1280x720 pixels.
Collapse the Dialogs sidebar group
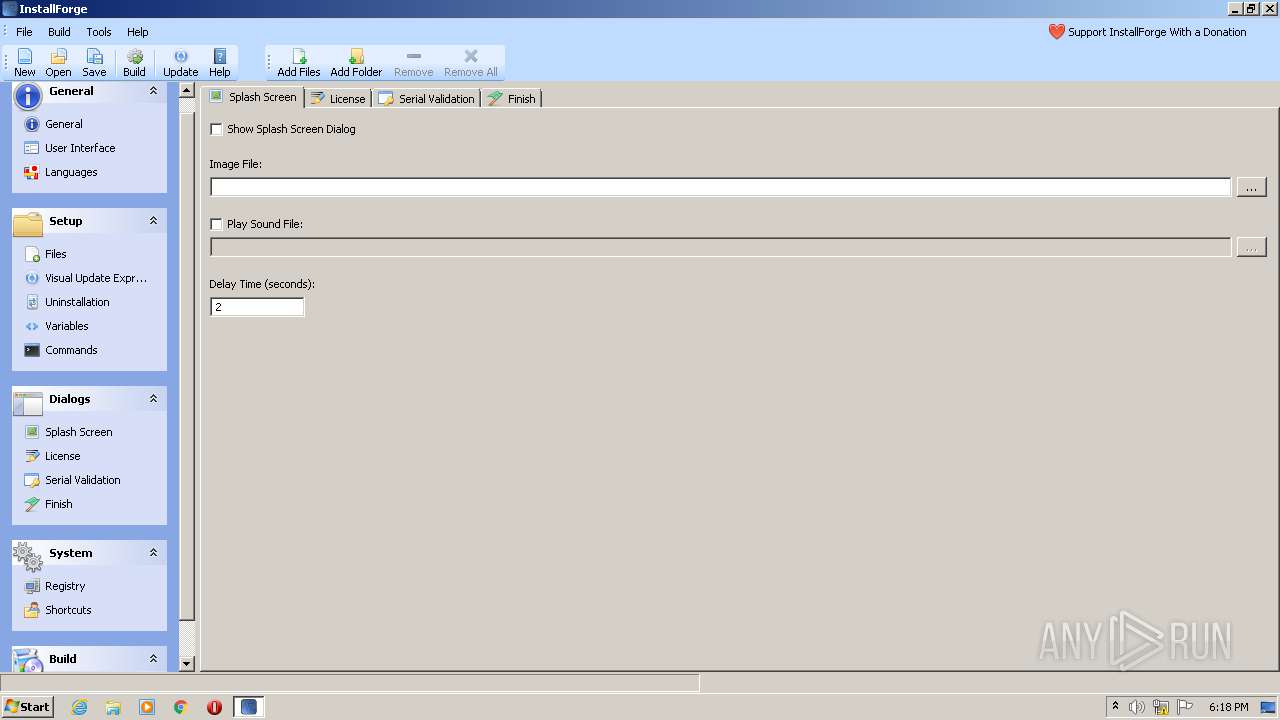[153, 399]
